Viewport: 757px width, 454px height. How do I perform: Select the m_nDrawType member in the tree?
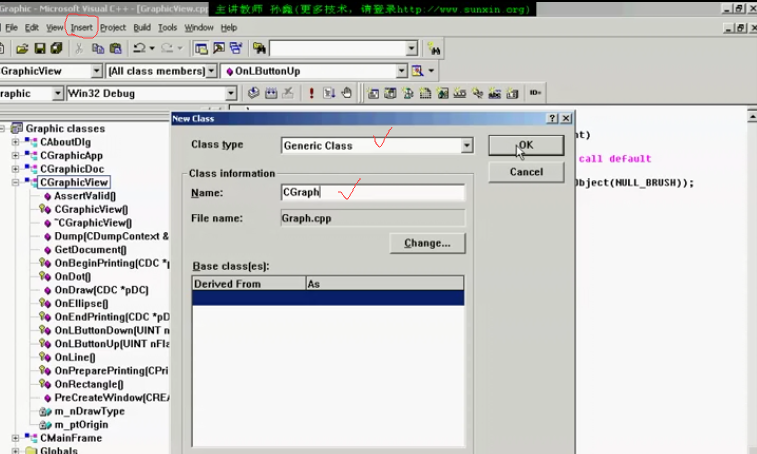(89, 411)
